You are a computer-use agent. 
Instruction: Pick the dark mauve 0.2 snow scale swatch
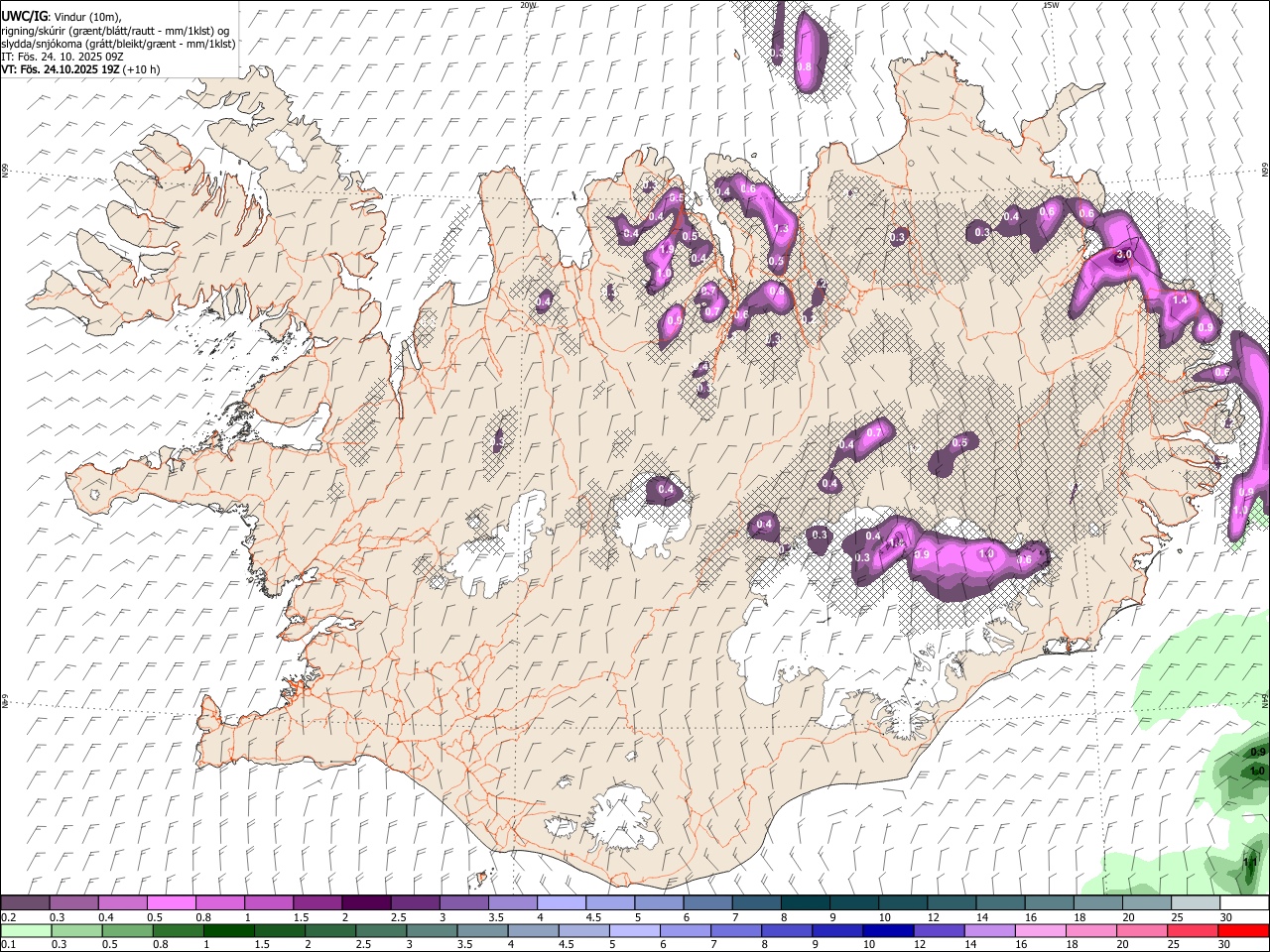25,903
